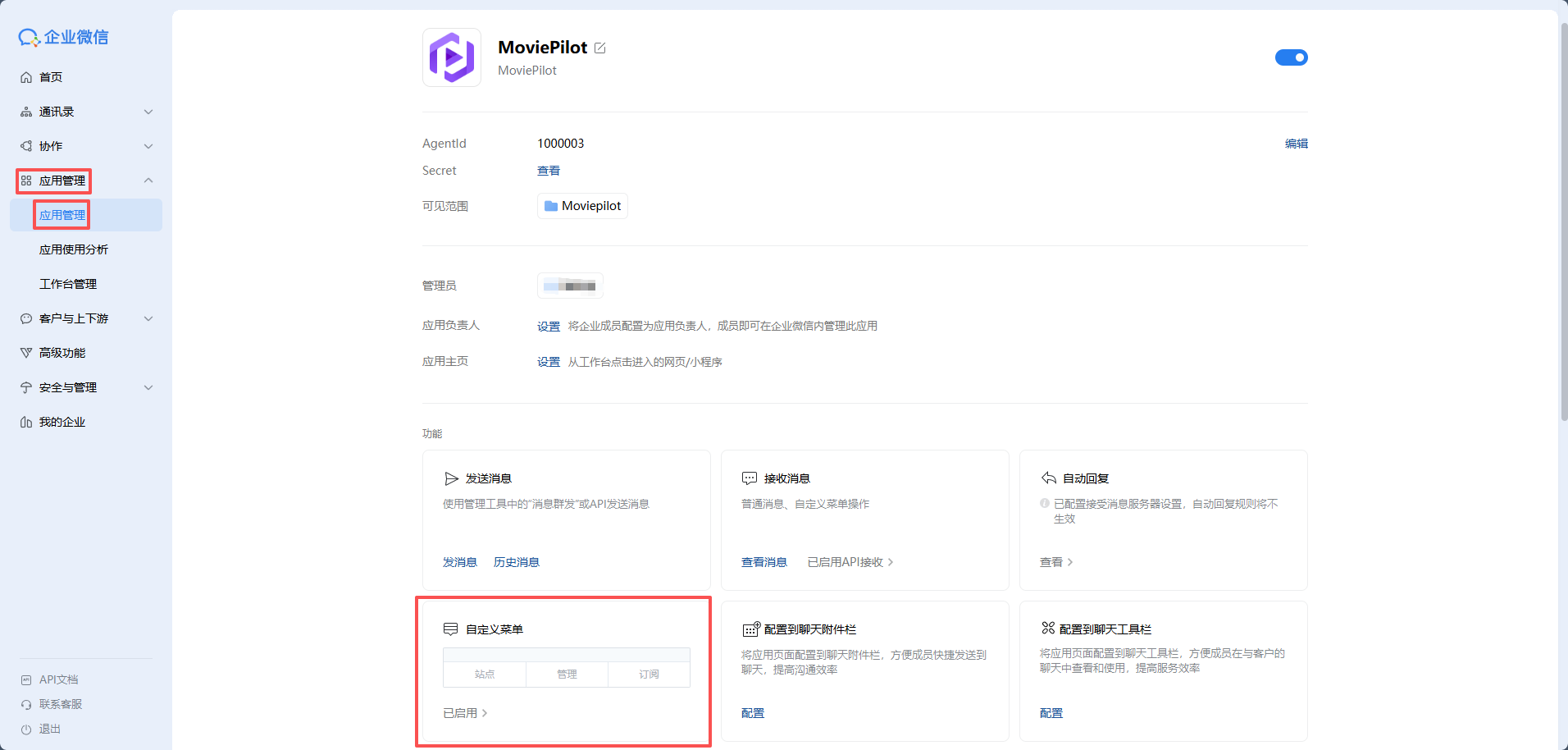Click the MoviePilot app logo

[451, 57]
